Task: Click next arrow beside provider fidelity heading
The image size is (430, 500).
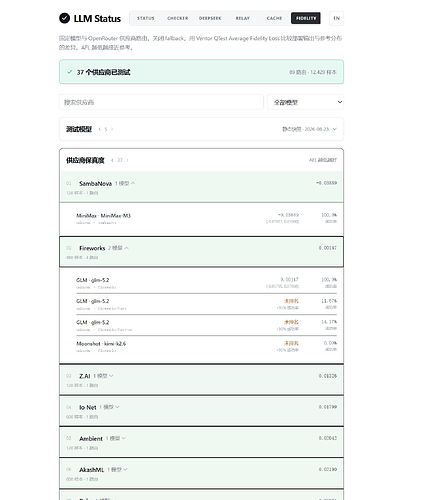Action: tap(127, 160)
